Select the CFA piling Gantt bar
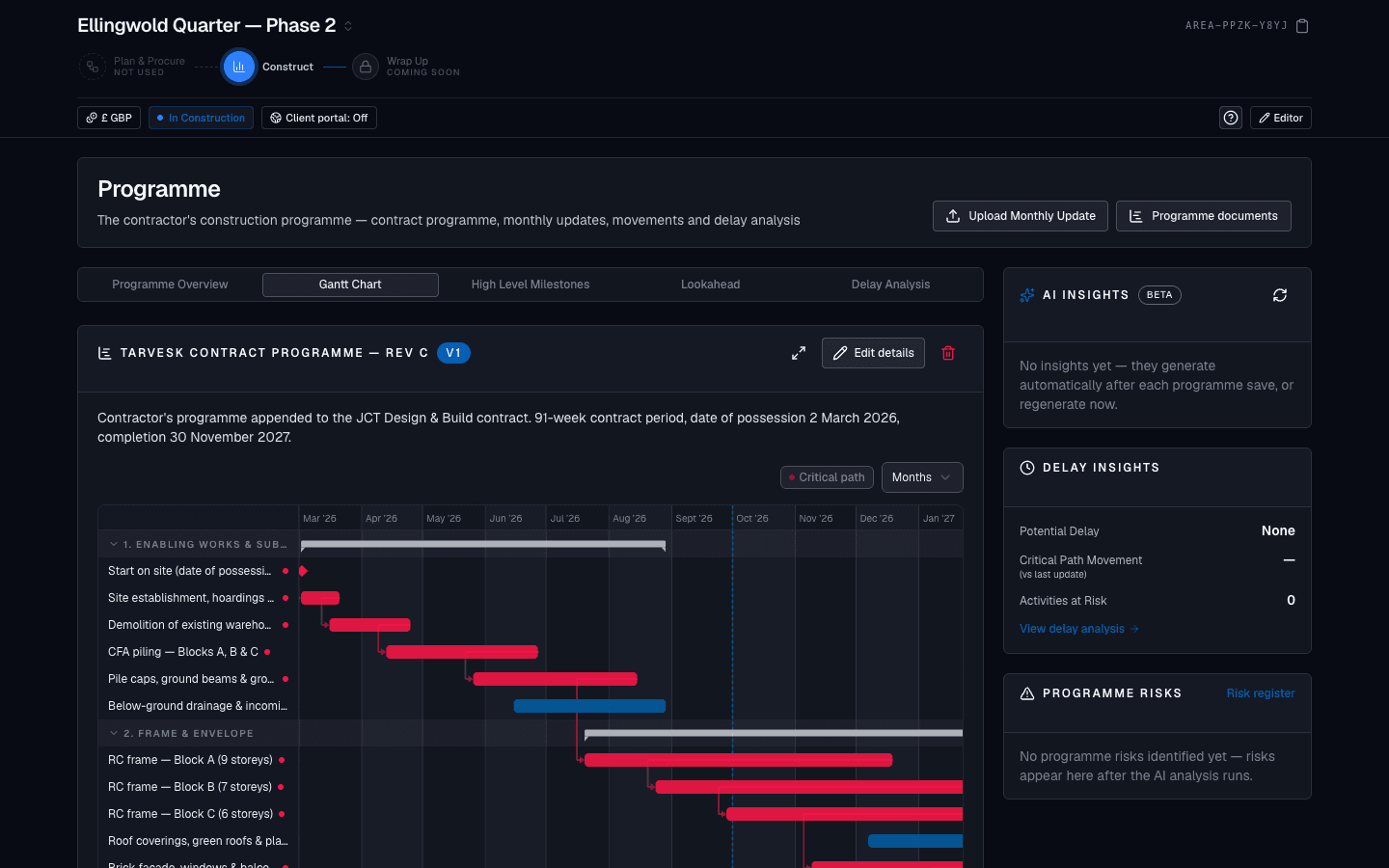1389x868 pixels. pos(462,652)
